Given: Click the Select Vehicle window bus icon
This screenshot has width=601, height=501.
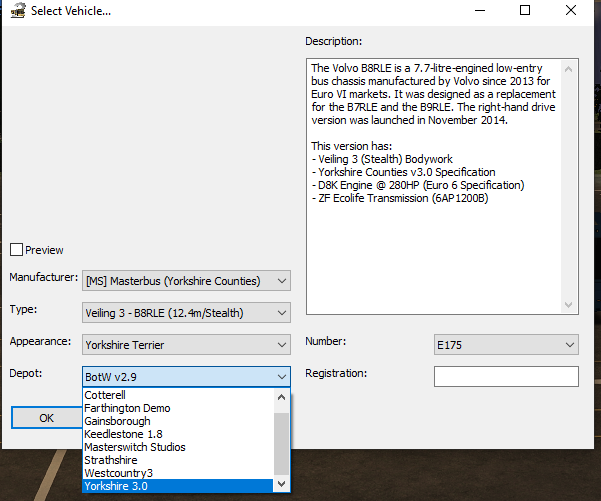Looking at the screenshot, I should point(18,11).
